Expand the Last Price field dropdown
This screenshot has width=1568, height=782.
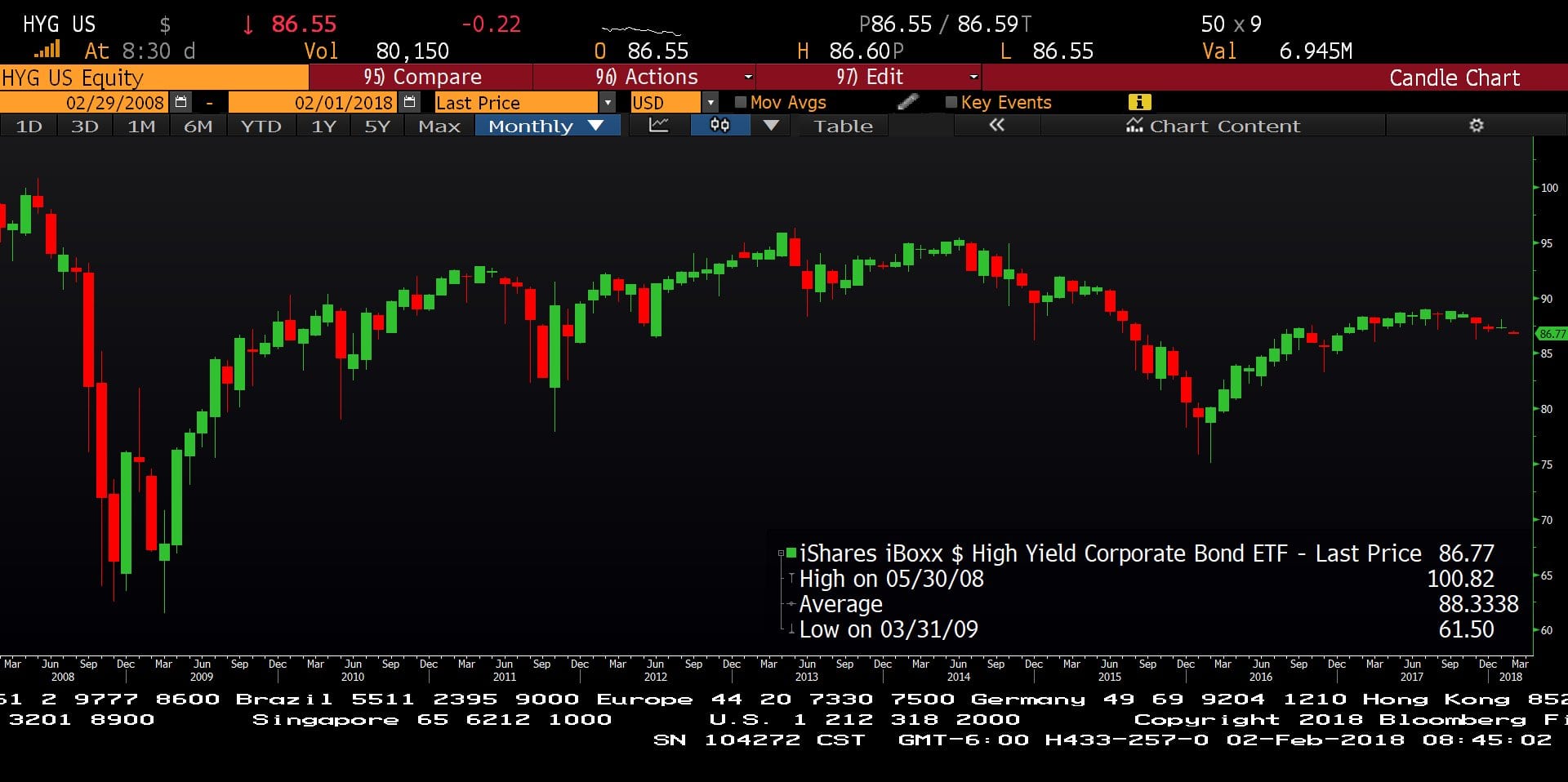(x=607, y=103)
